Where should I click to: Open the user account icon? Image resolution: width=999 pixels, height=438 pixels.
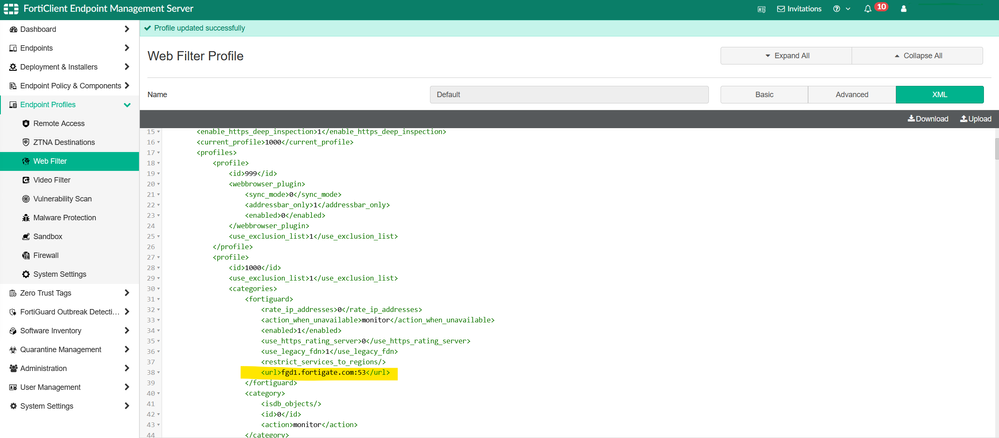(904, 9)
